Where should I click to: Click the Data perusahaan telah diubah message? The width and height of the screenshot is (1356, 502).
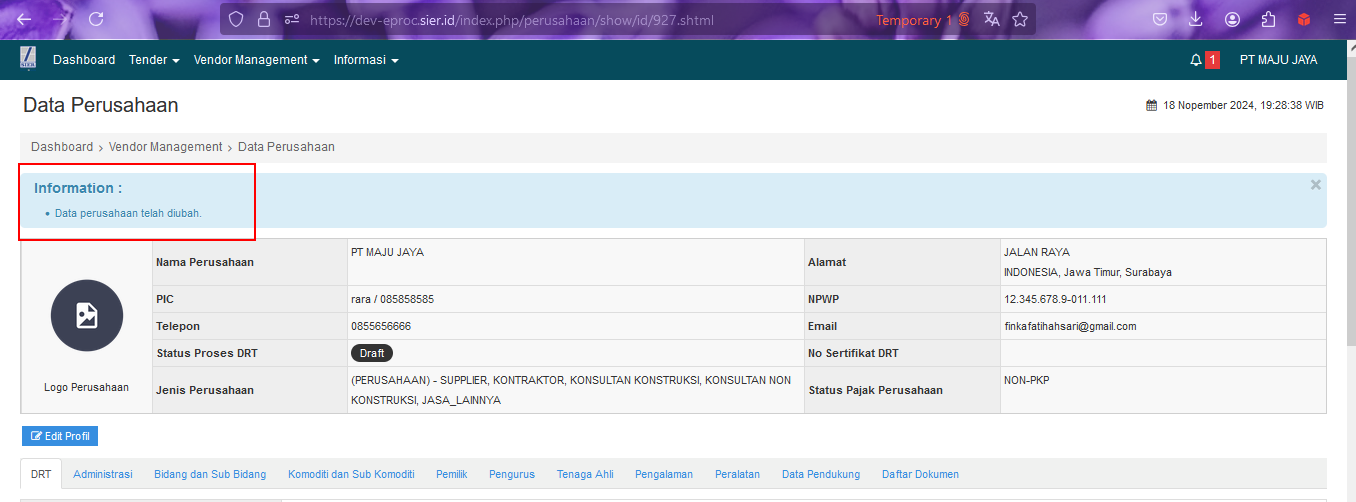pos(128,213)
